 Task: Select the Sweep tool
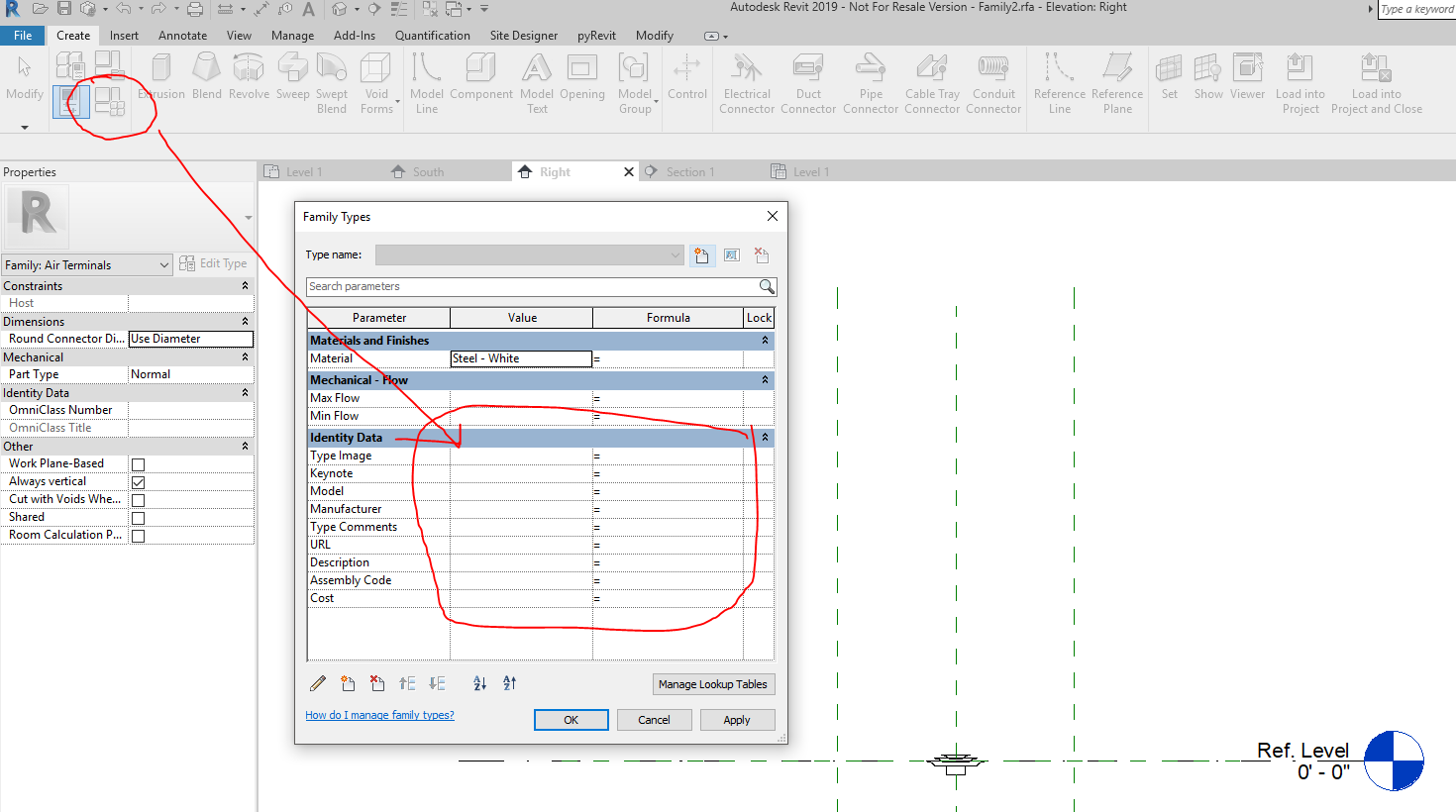tap(292, 79)
